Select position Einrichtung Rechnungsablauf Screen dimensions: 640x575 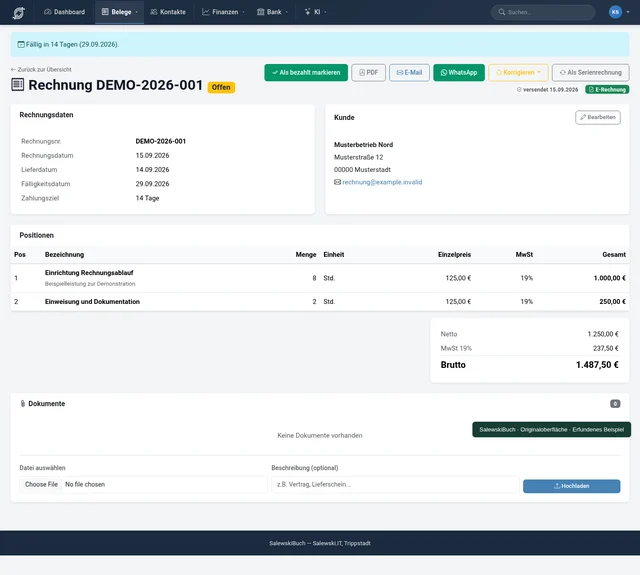89,273
